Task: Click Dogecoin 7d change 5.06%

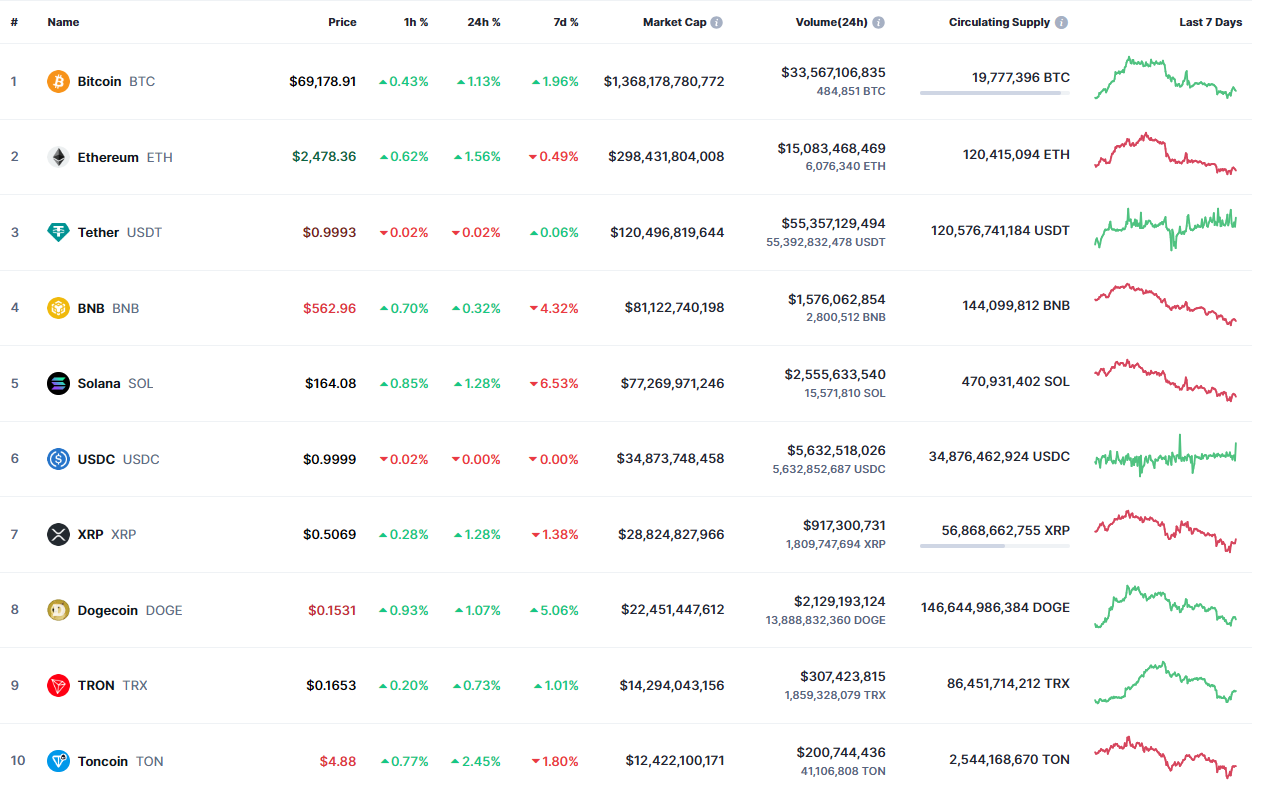Action: [x=554, y=610]
